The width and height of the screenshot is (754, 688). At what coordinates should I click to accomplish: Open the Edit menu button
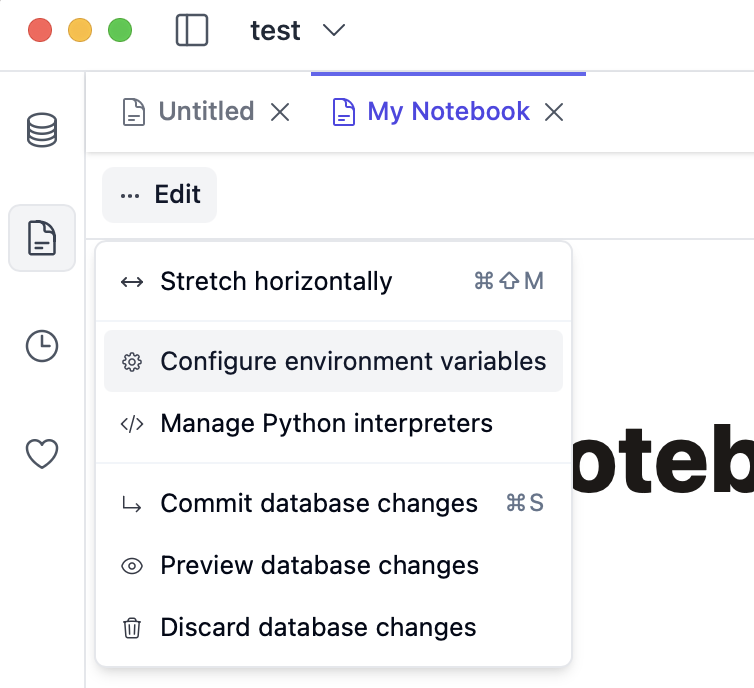pos(160,195)
